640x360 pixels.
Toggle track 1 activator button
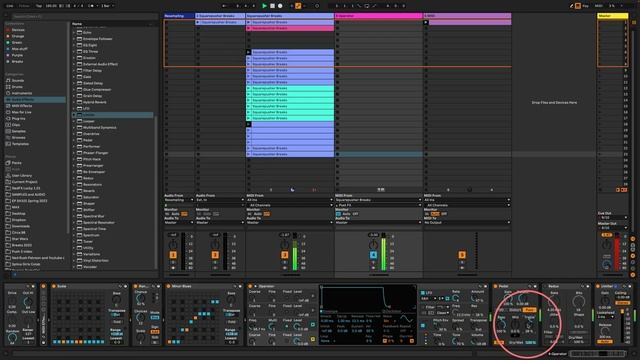pos(173,255)
